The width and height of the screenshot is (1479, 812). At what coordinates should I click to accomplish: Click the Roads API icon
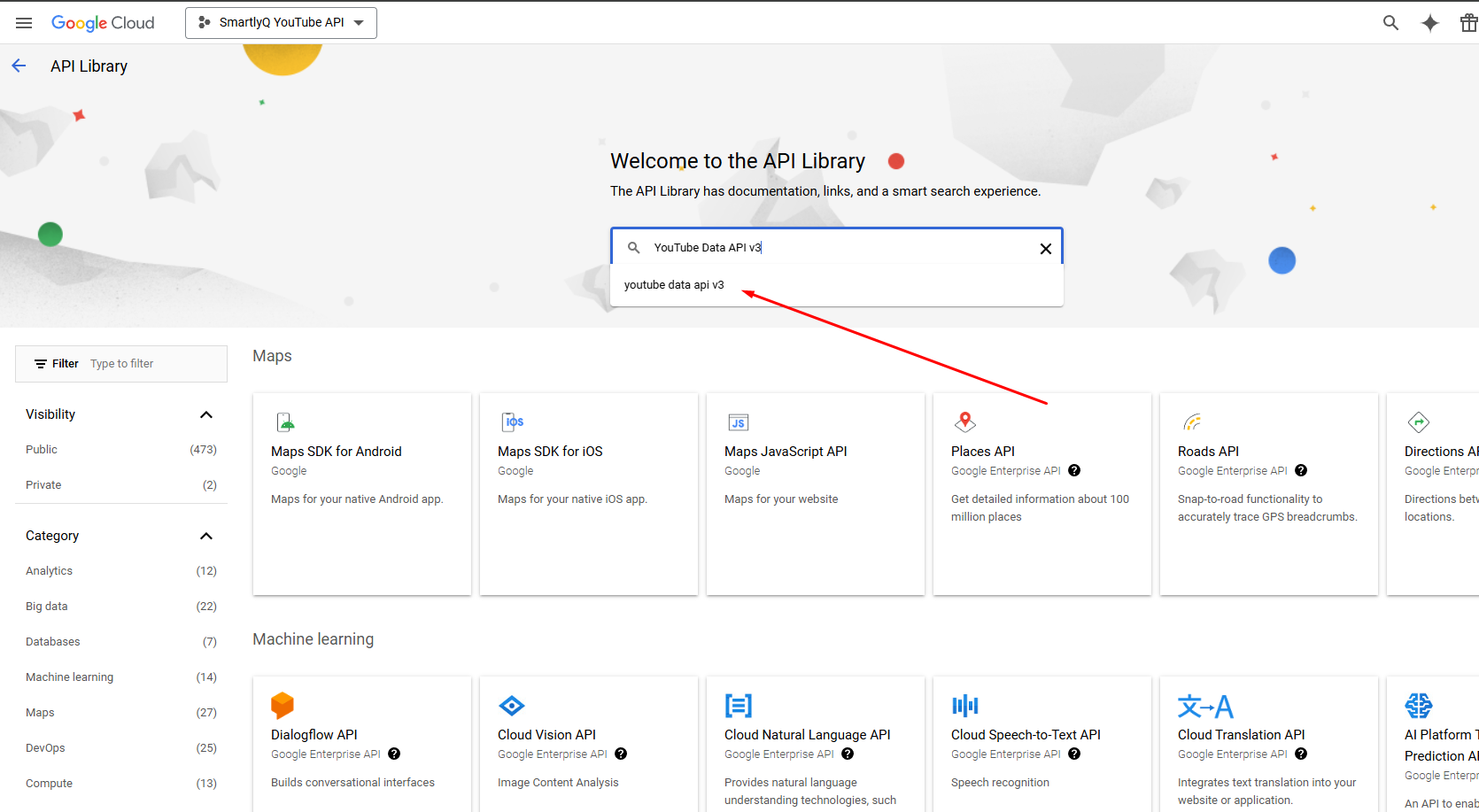(x=1192, y=421)
